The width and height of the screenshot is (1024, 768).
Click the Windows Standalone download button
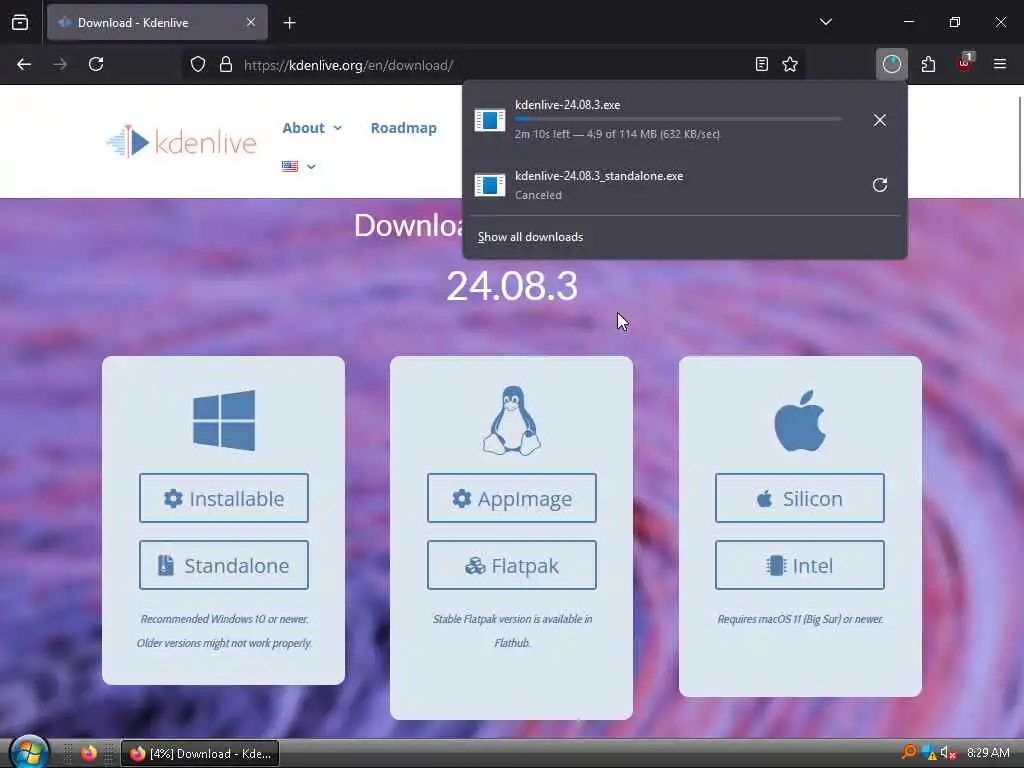[x=224, y=565]
